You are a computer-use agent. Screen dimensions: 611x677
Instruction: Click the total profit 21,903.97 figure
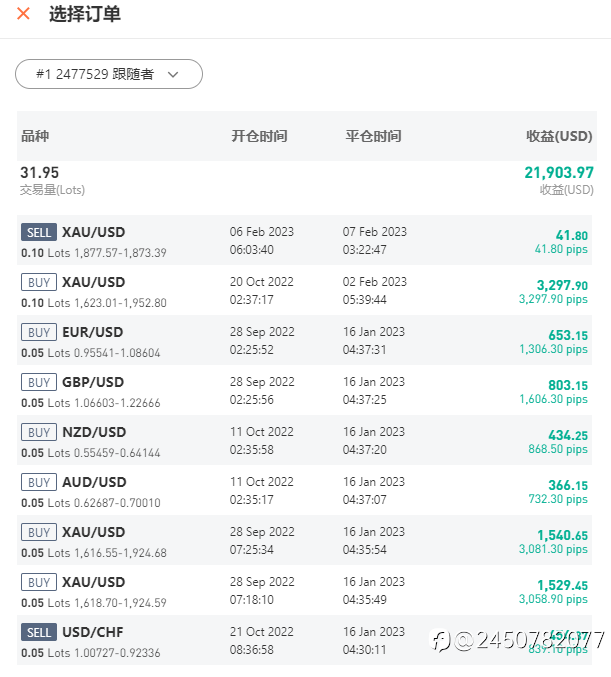pos(559,172)
